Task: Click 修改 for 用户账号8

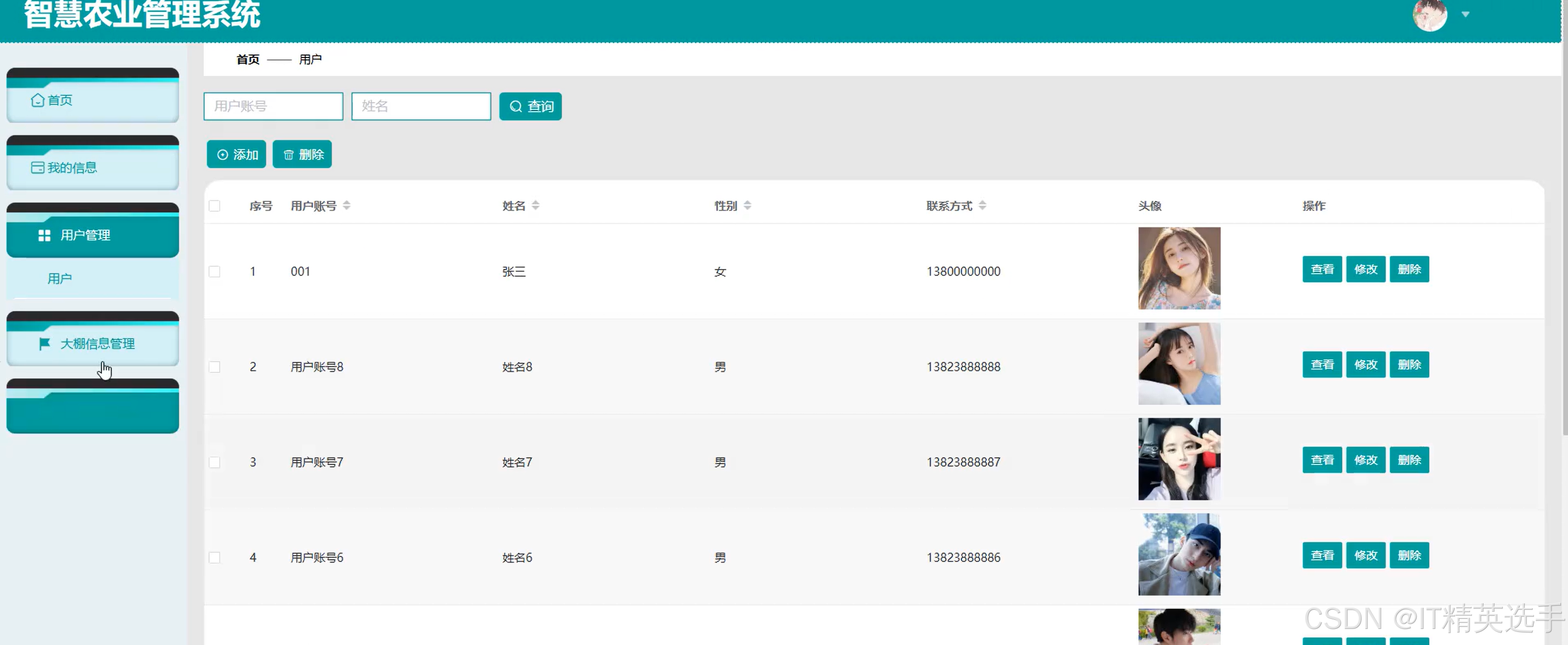Action: [1366, 365]
